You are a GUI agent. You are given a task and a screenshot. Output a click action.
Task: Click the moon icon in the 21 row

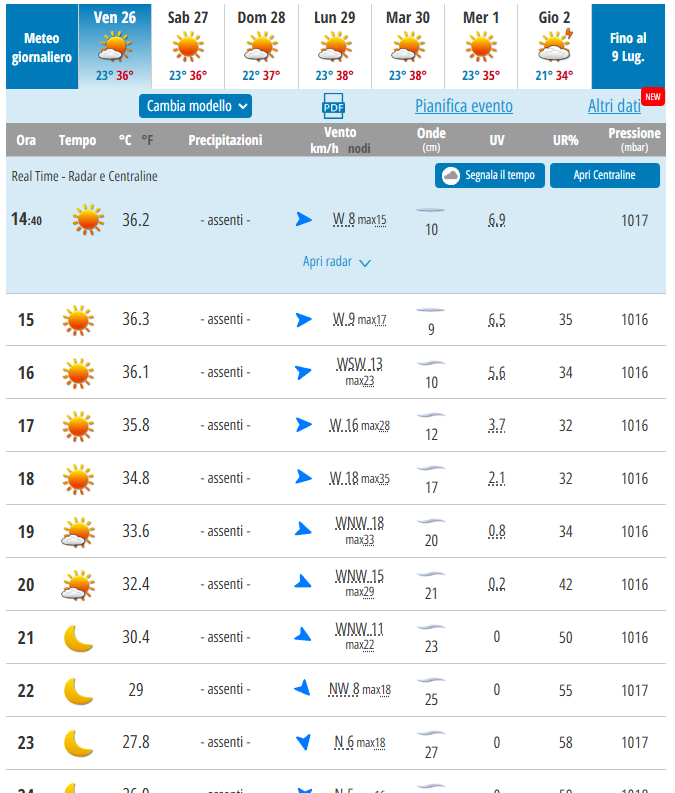coord(78,638)
